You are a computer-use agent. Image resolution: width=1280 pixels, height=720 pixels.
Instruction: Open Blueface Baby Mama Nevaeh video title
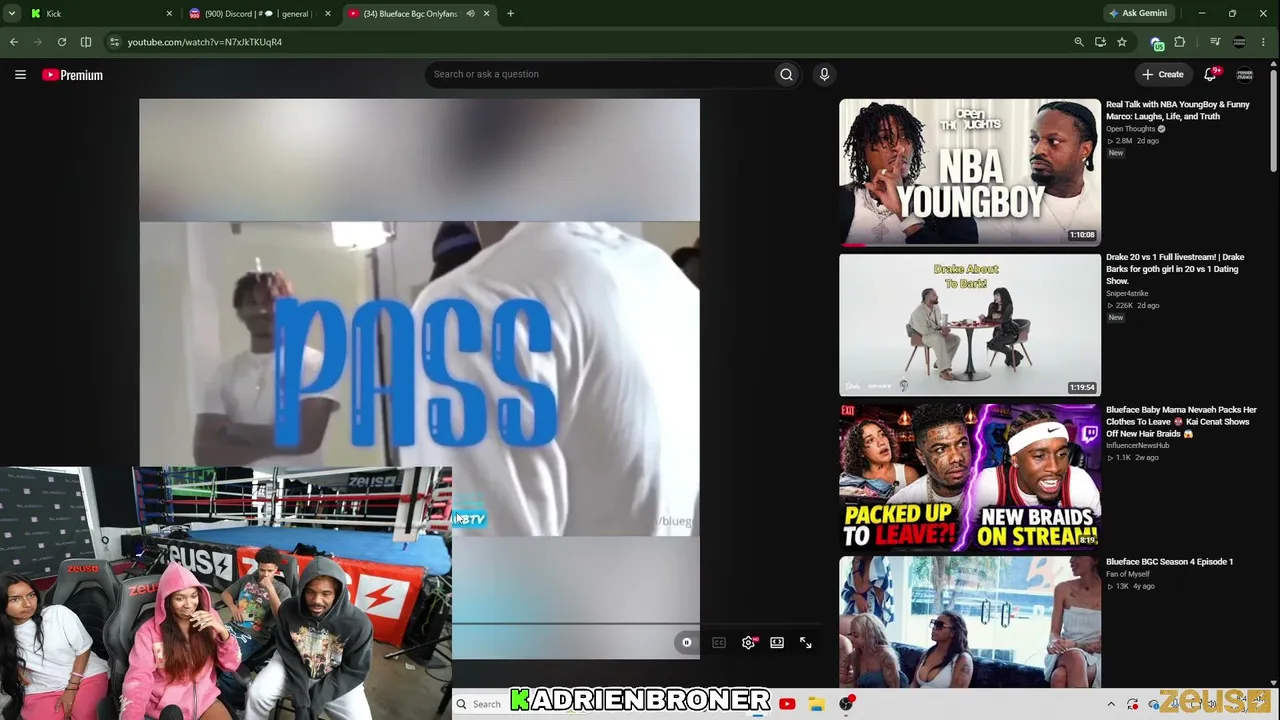click(1181, 422)
